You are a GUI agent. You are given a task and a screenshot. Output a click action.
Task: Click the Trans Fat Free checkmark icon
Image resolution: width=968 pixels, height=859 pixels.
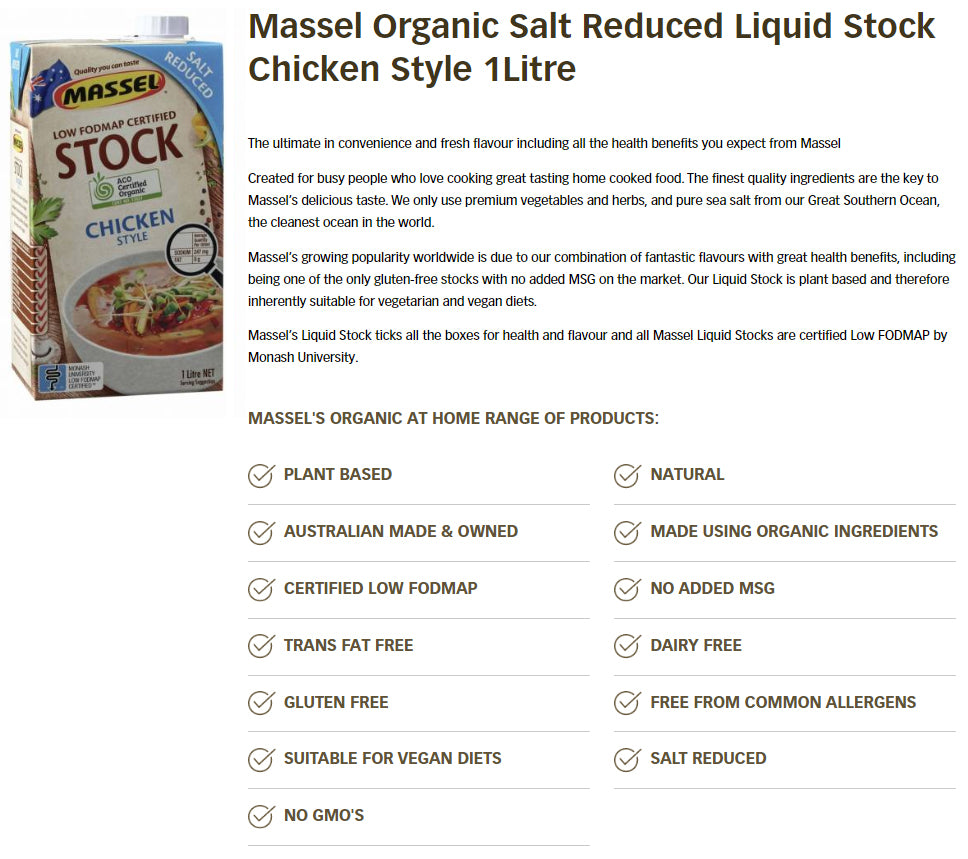tap(261, 645)
